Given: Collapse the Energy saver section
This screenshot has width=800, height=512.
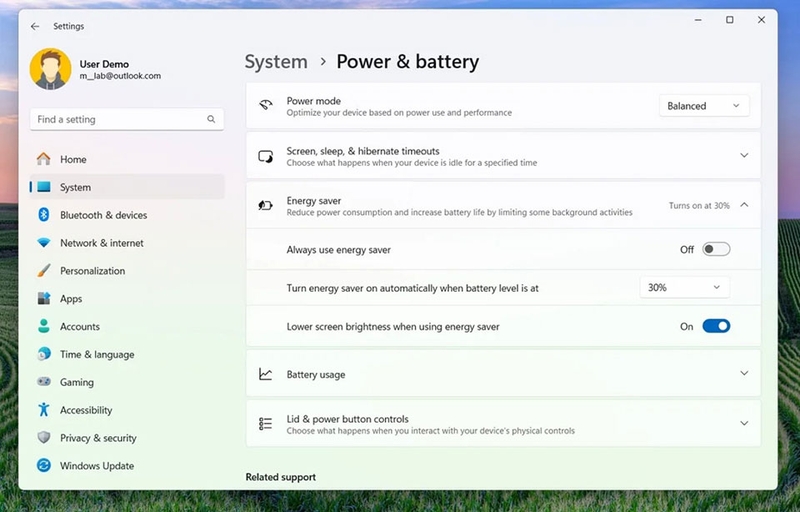Looking at the screenshot, I should (x=744, y=205).
